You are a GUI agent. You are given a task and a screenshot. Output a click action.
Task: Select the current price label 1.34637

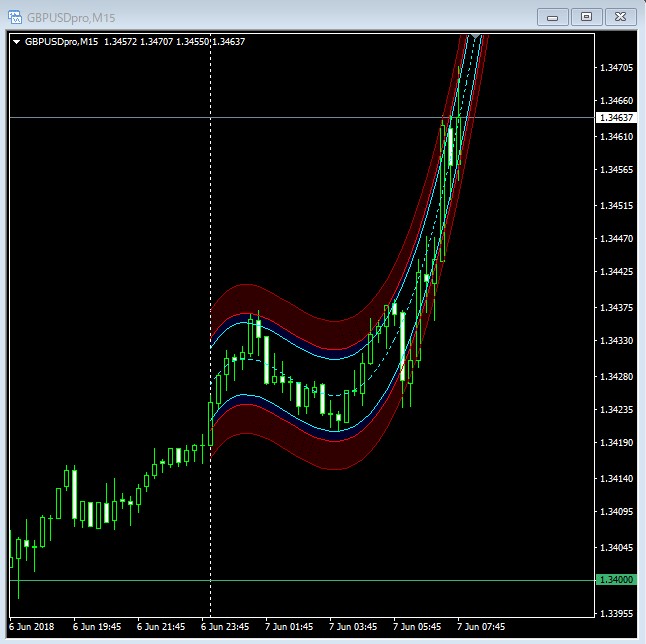pos(616,118)
